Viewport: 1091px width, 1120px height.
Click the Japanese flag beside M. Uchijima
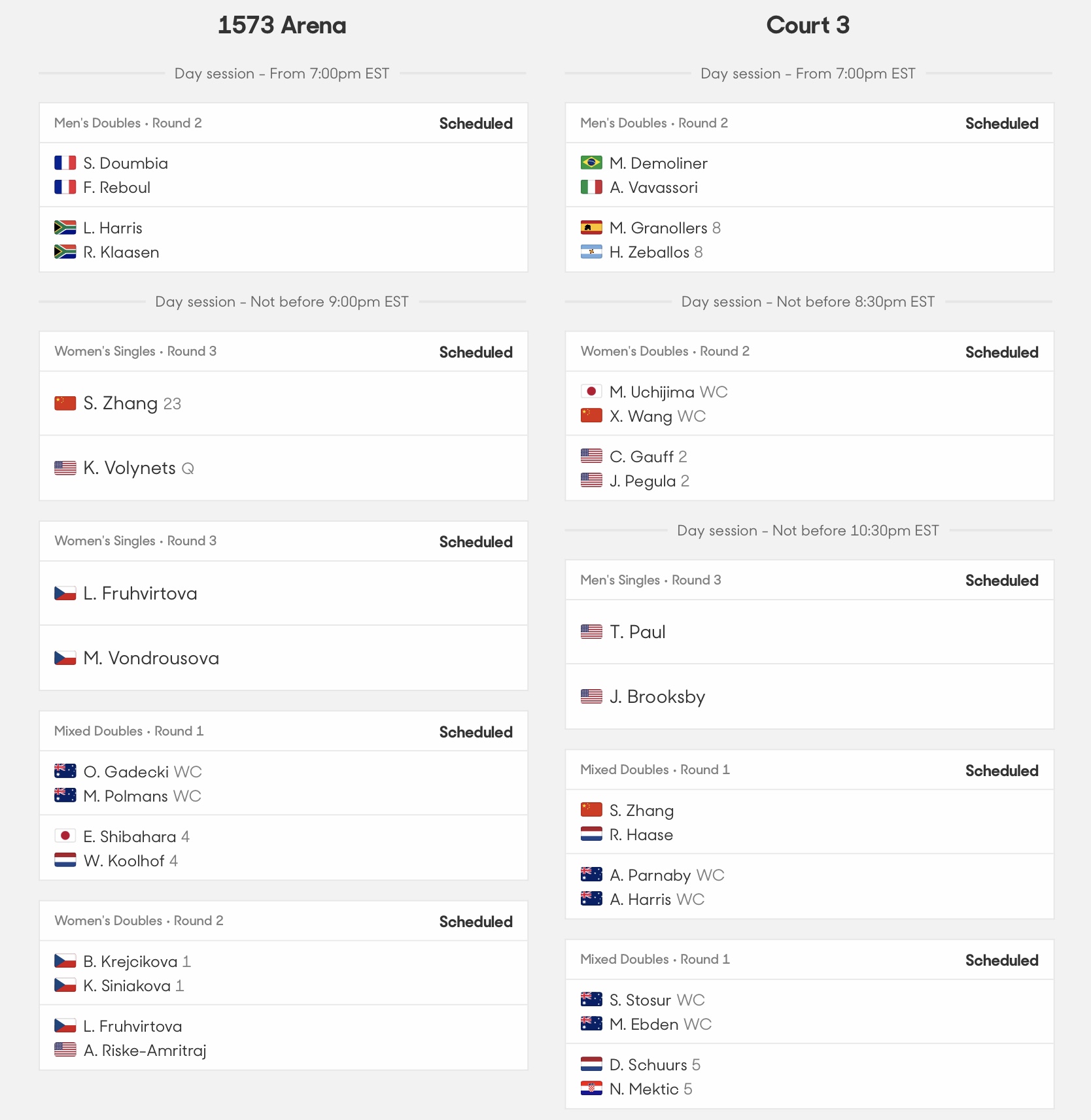(591, 392)
